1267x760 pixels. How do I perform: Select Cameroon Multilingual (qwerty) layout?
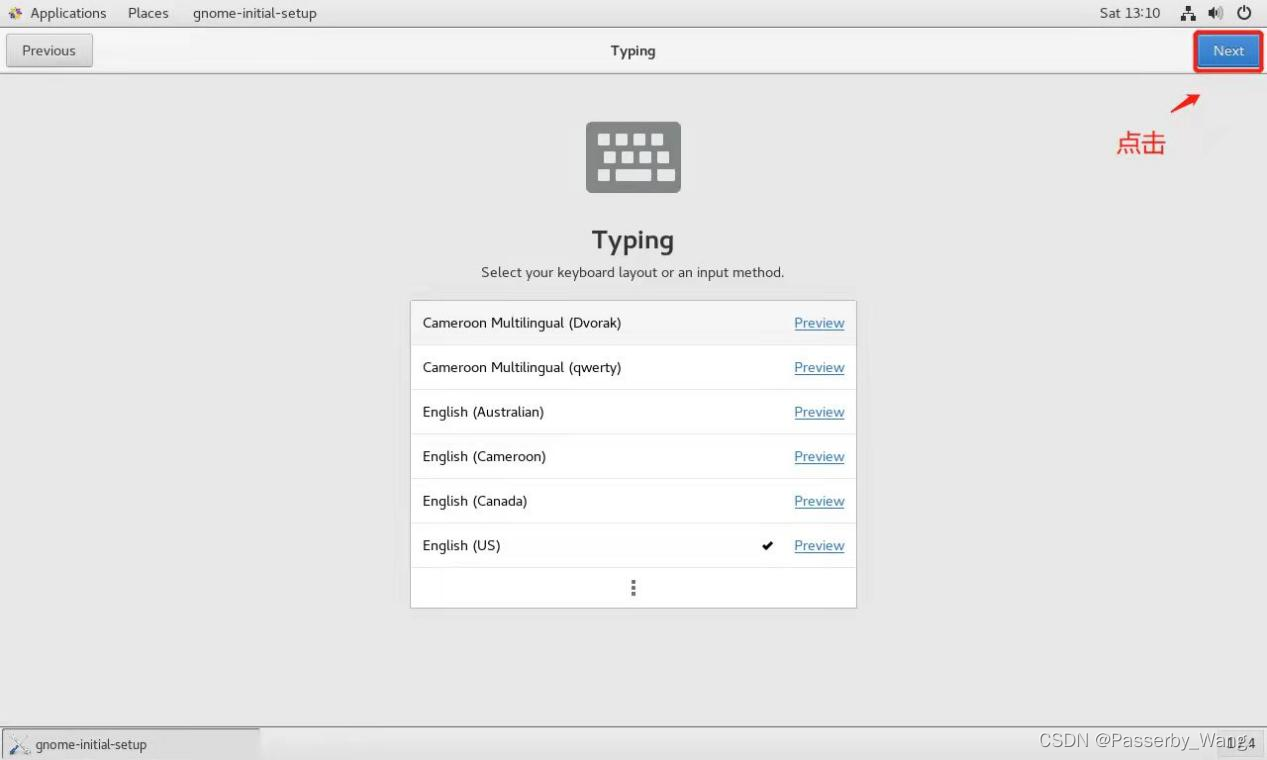click(633, 367)
